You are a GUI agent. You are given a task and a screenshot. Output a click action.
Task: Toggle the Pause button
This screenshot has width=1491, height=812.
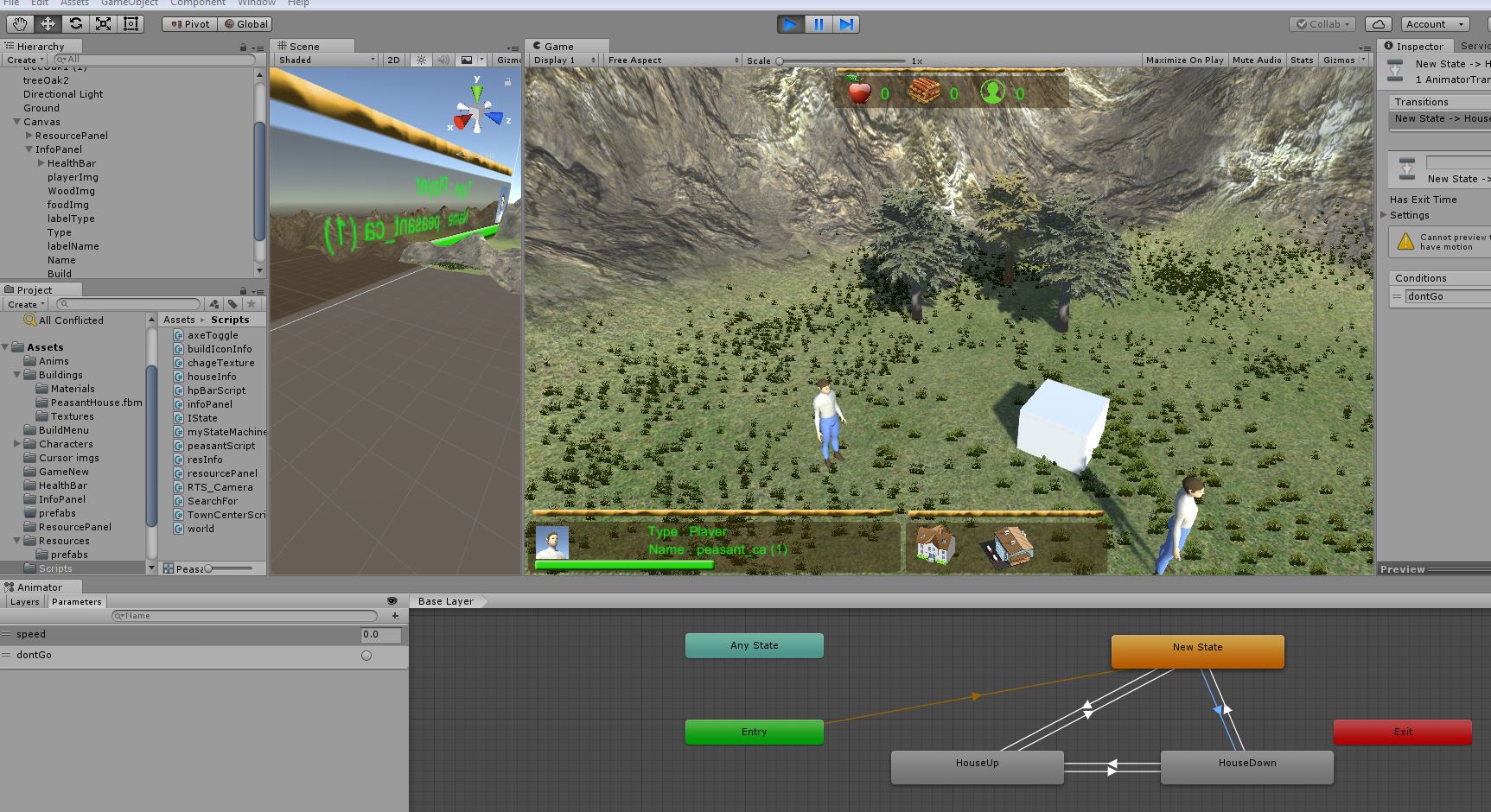(818, 24)
